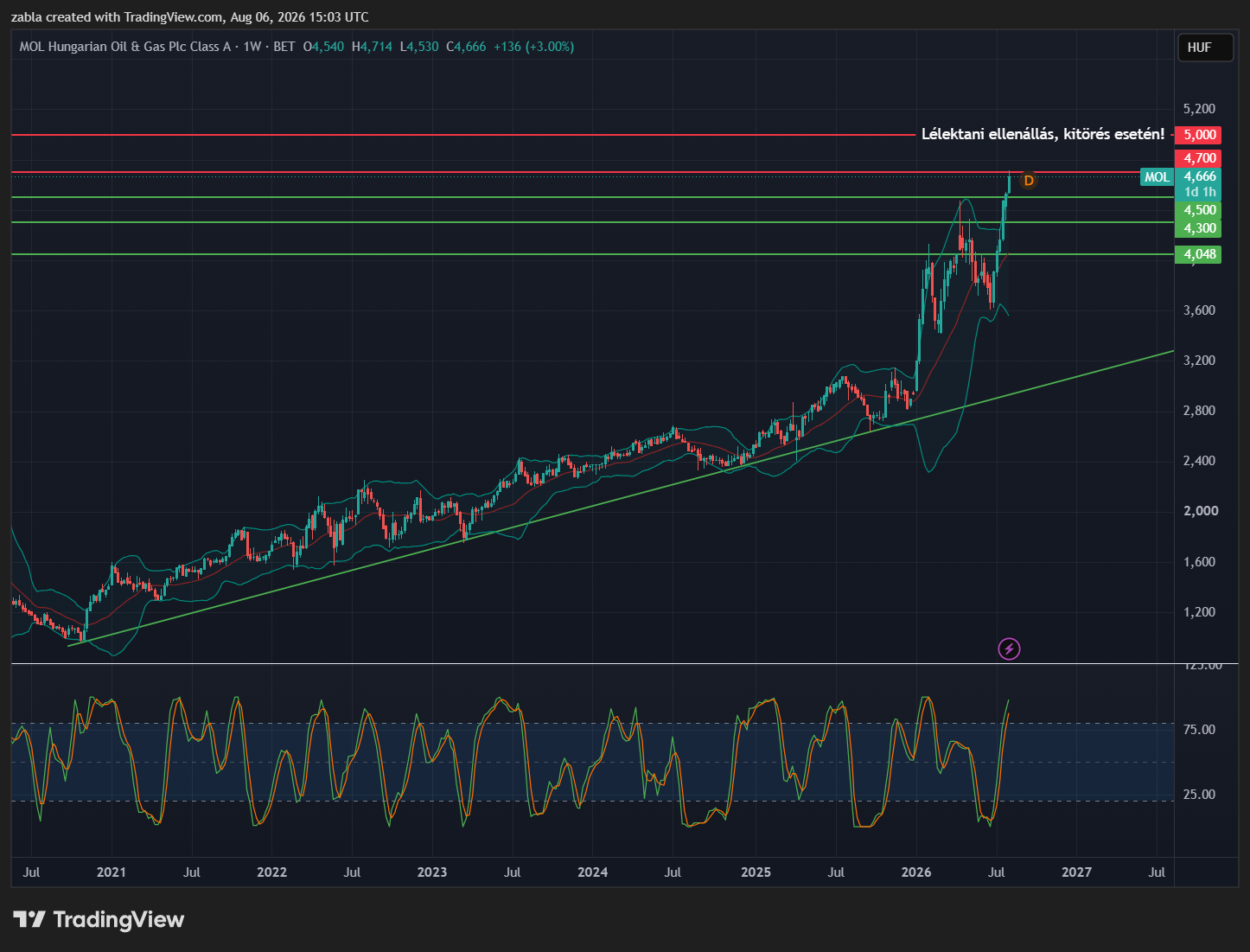Click the 2,800 price scale value
The height and width of the screenshot is (952, 1250).
(1200, 411)
